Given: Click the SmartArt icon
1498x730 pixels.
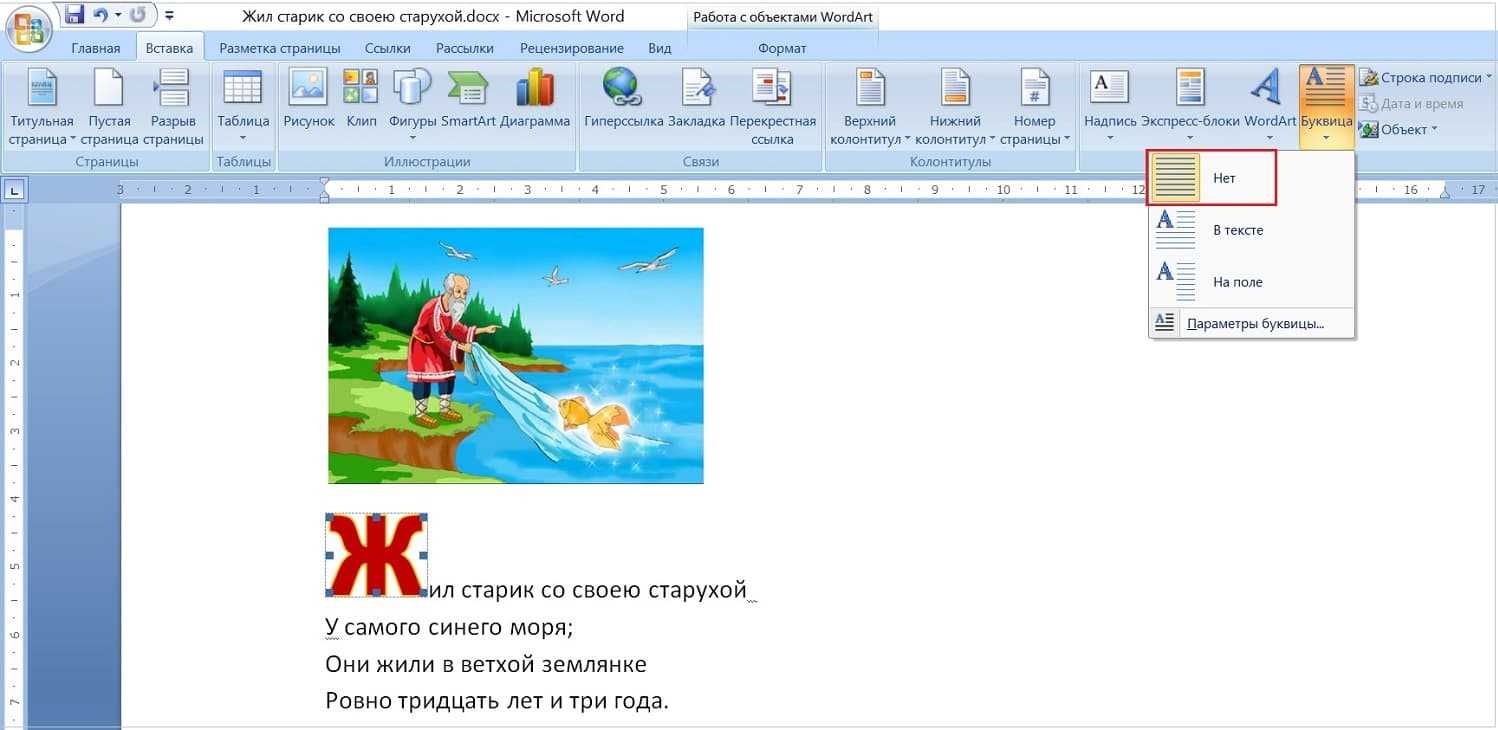Looking at the screenshot, I should 468,99.
